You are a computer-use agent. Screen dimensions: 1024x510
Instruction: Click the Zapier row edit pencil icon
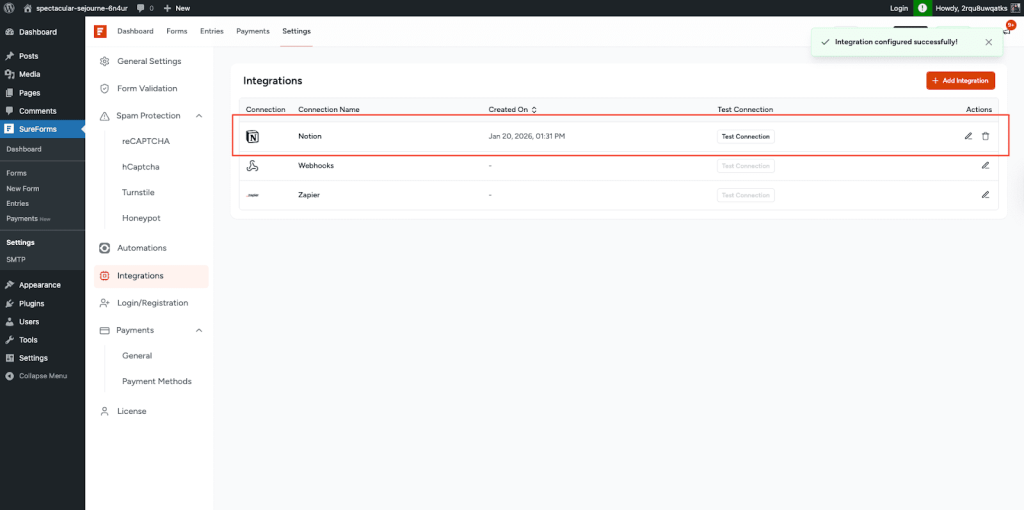(x=985, y=195)
